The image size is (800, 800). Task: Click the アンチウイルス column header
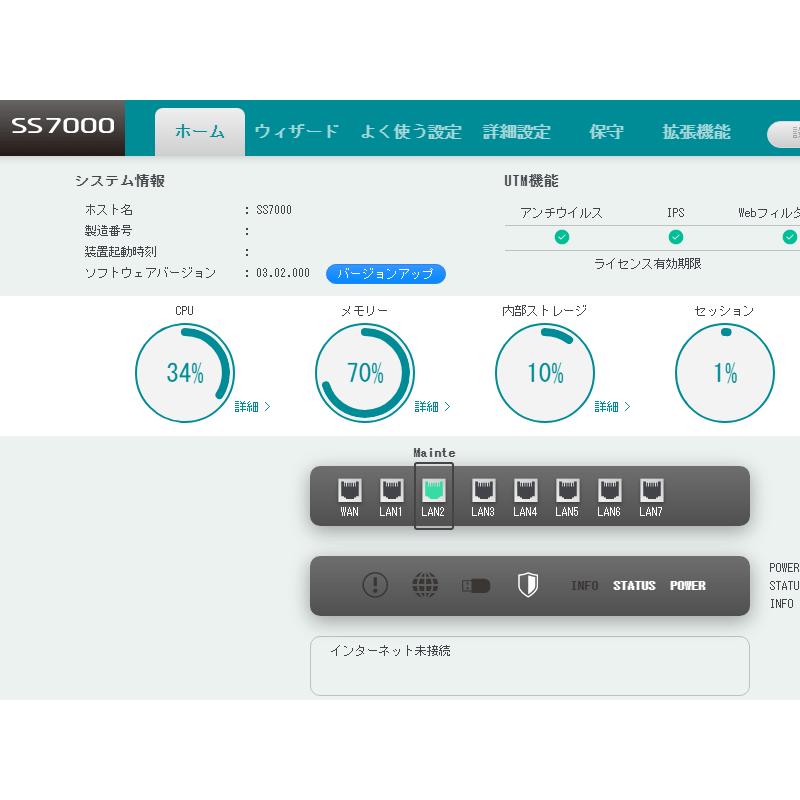[x=561, y=213]
